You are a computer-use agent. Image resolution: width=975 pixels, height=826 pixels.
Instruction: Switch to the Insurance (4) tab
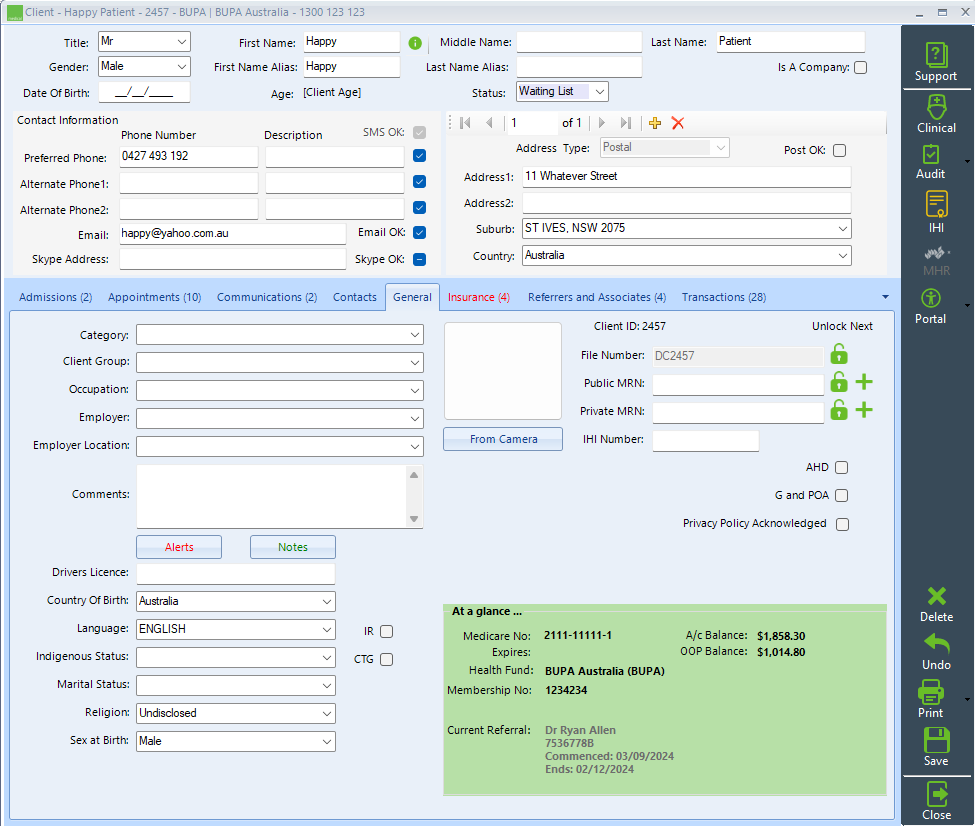[479, 297]
